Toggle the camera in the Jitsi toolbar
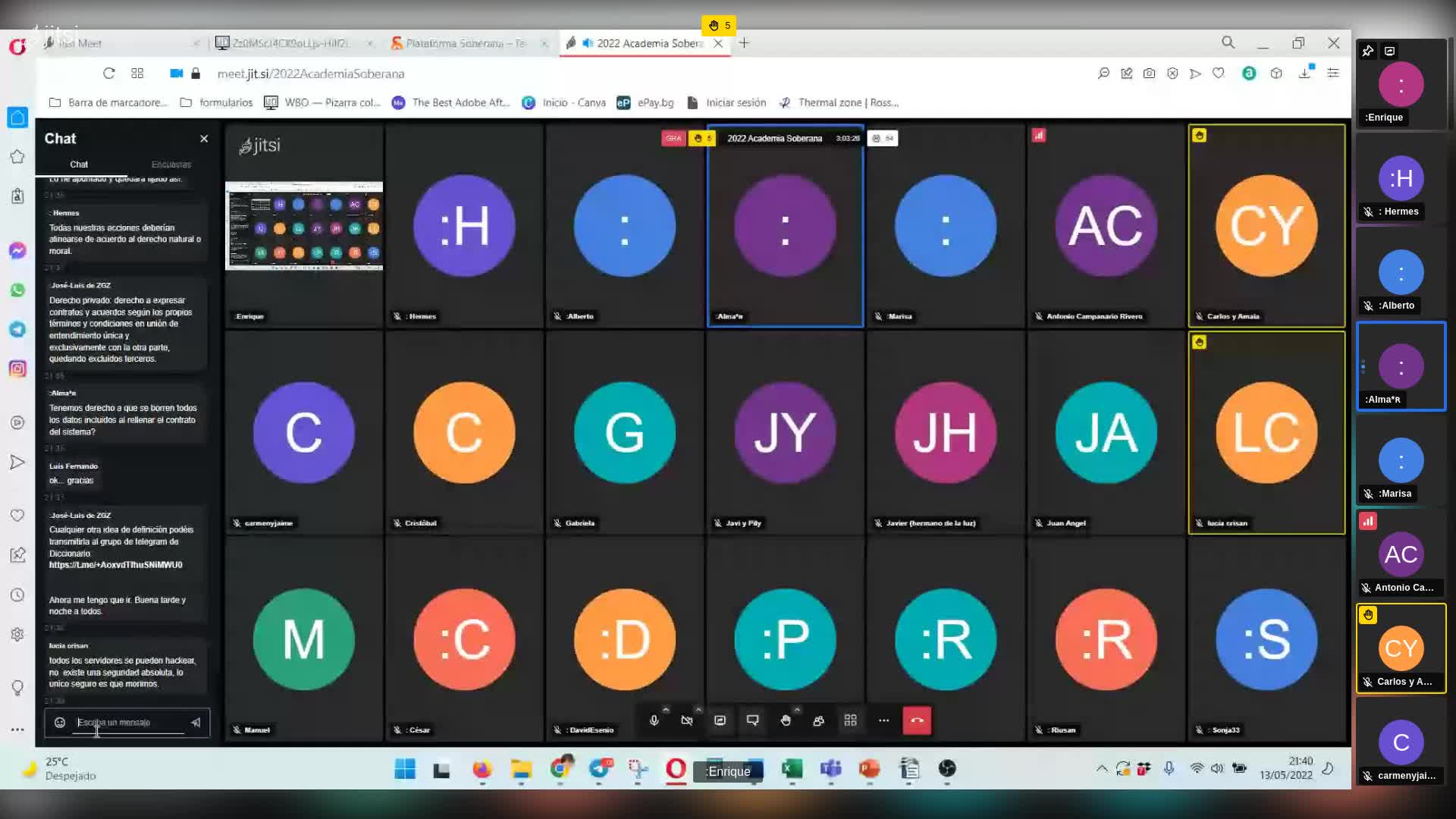Screen dimensions: 1456x819 tap(687, 720)
